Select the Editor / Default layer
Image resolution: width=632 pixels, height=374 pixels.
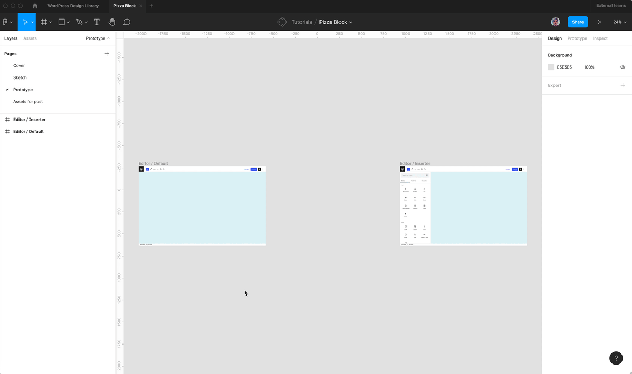(x=28, y=131)
